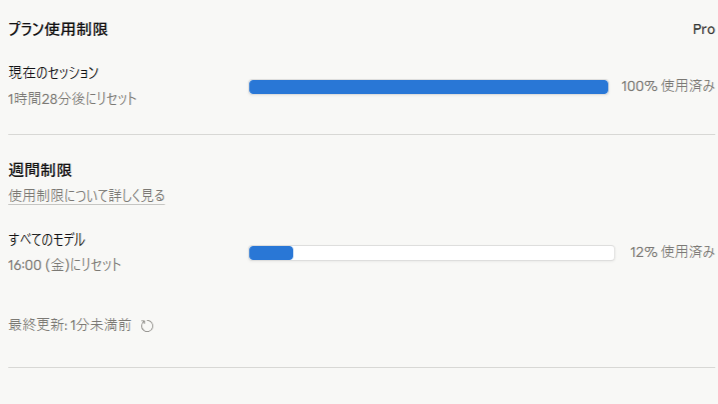Click the 最終更新: 1分未満前 timestamp

pyautogui.click(x=70, y=325)
